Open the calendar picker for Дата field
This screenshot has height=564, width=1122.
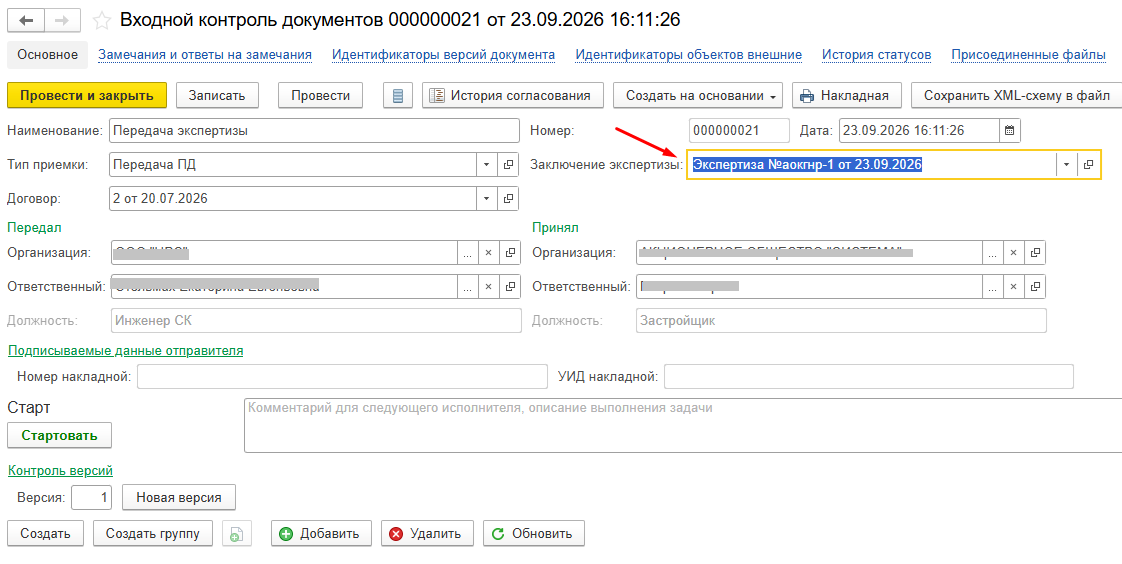coord(1010,130)
